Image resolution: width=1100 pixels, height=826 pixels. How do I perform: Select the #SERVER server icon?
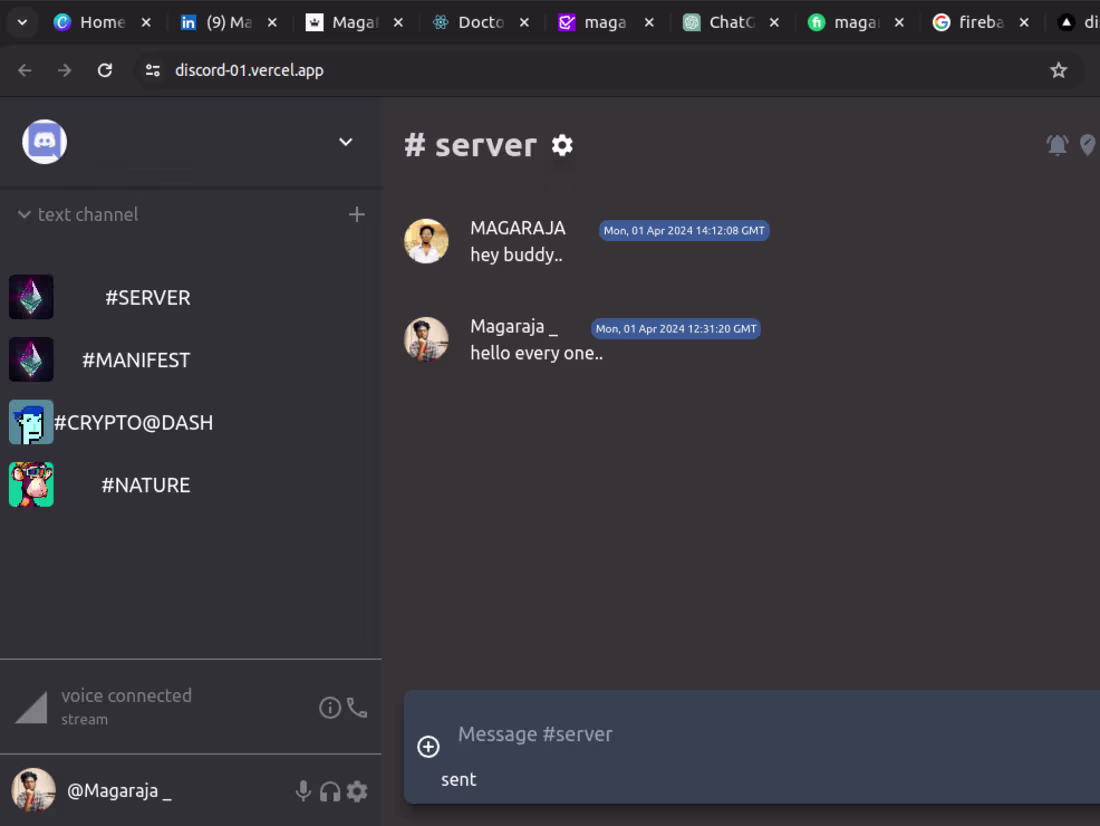click(31, 297)
